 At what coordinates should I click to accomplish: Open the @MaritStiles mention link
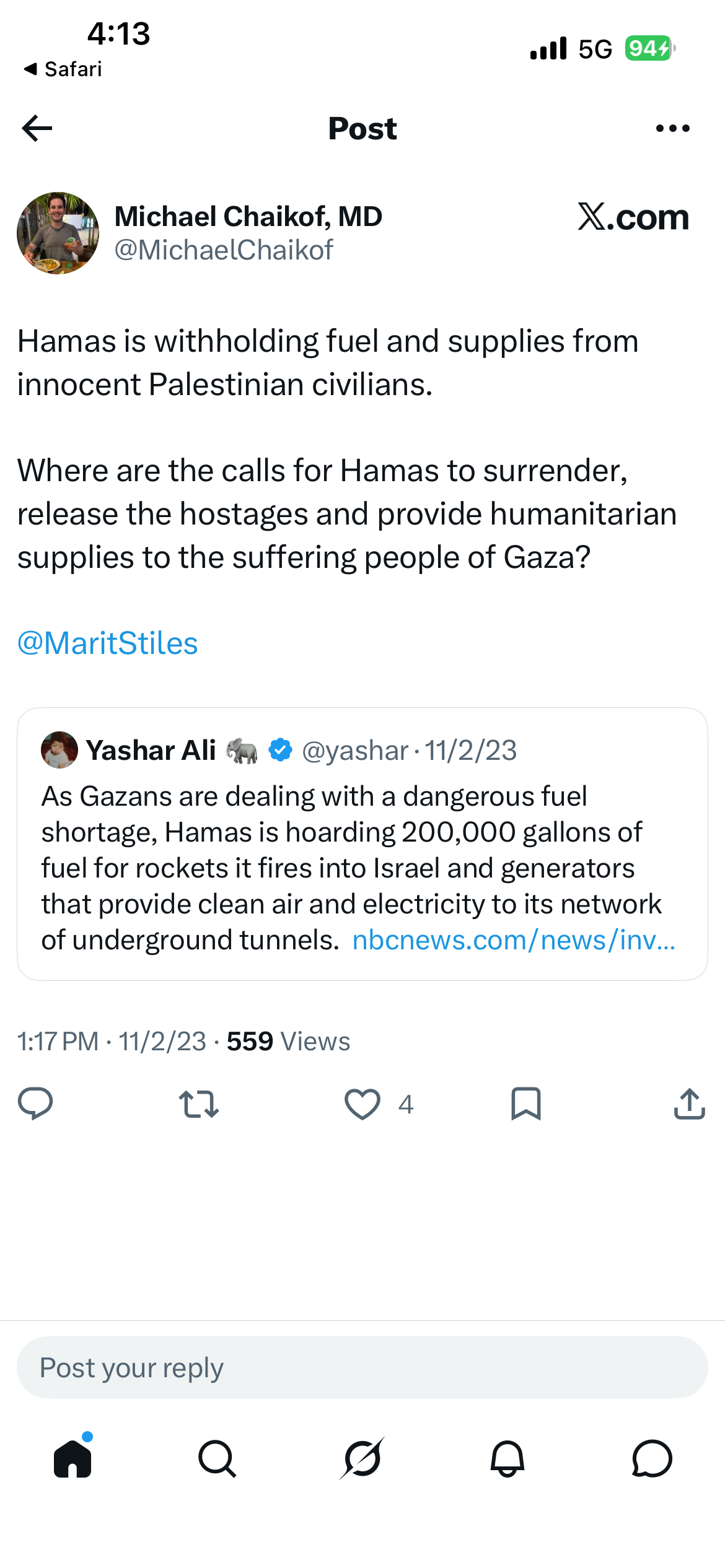(108, 643)
